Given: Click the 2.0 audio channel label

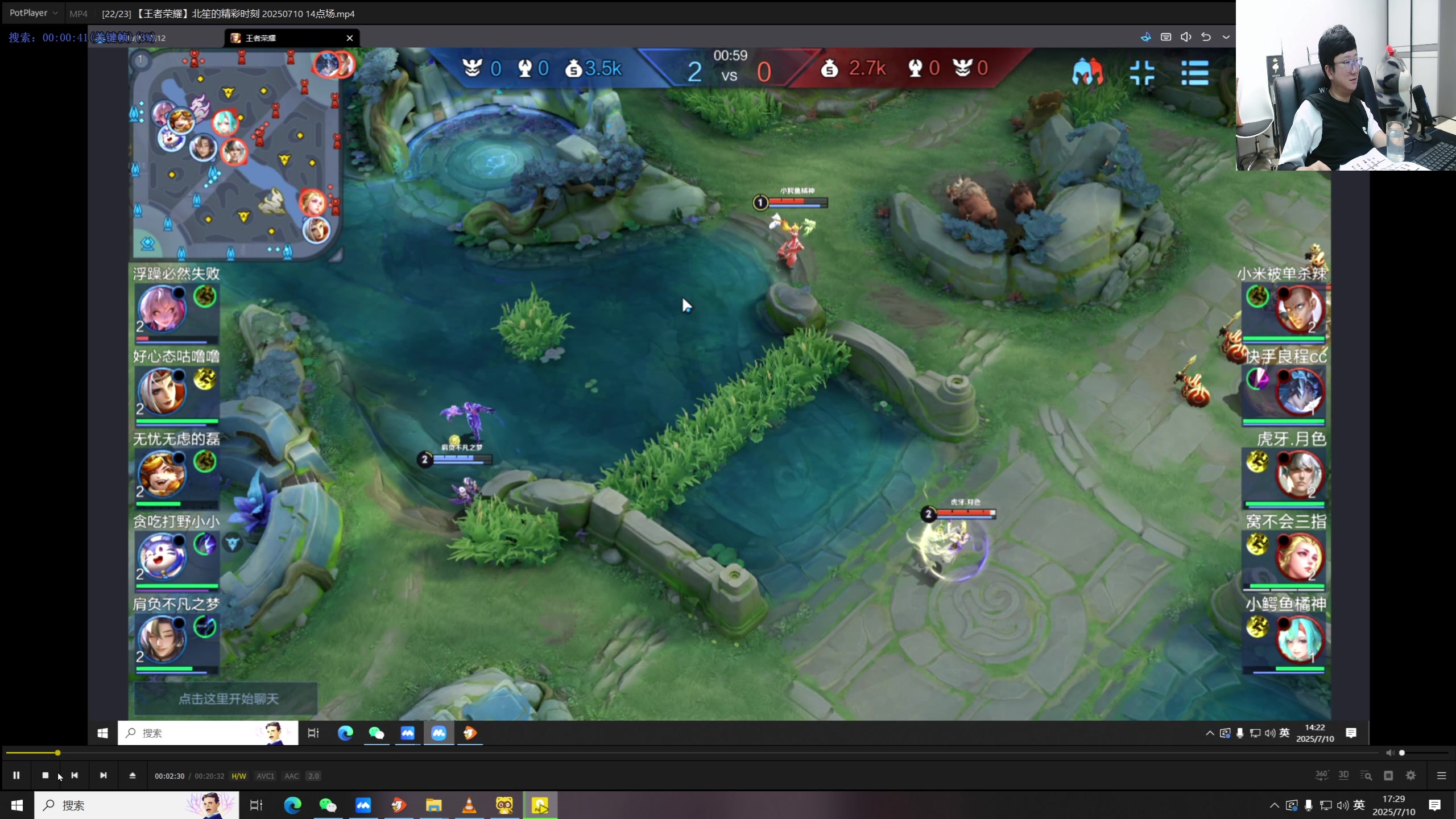Looking at the screenshot, I should point(313,776).
